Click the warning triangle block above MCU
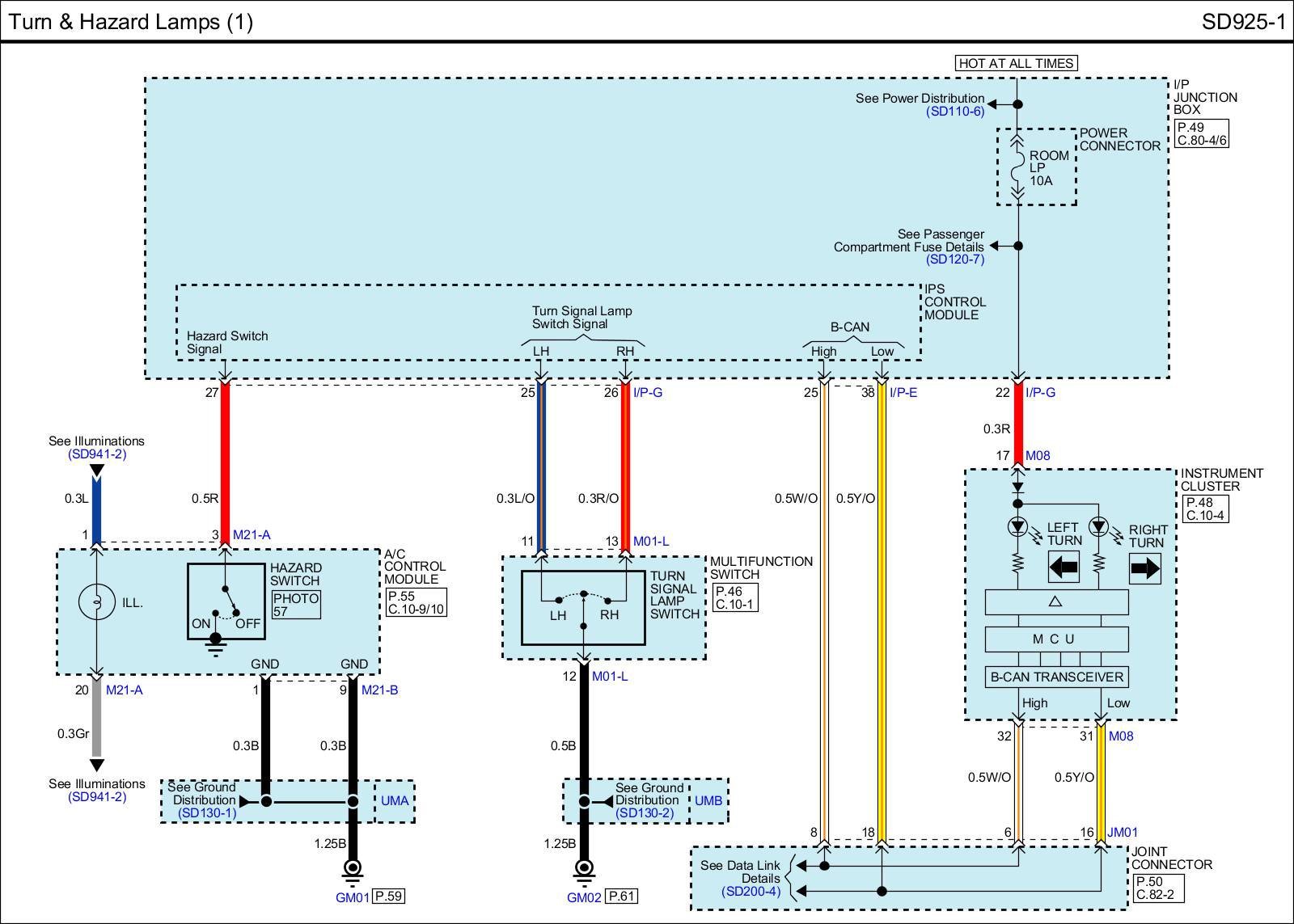 coord(1055,602)
